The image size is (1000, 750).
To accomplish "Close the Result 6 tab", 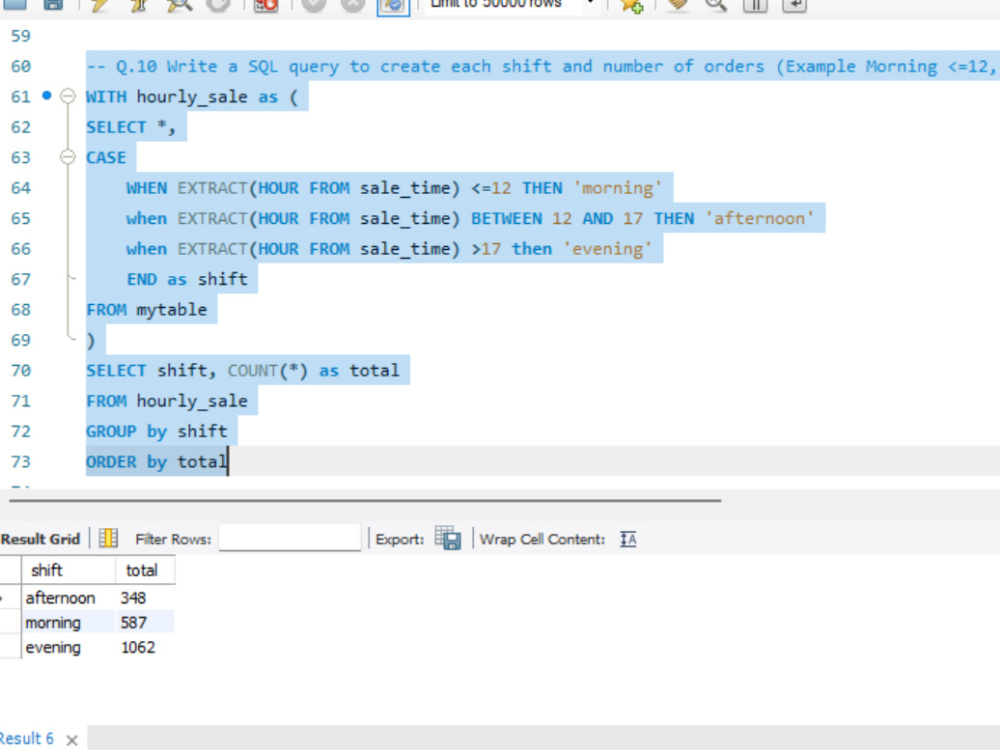I will pos(72,740).
